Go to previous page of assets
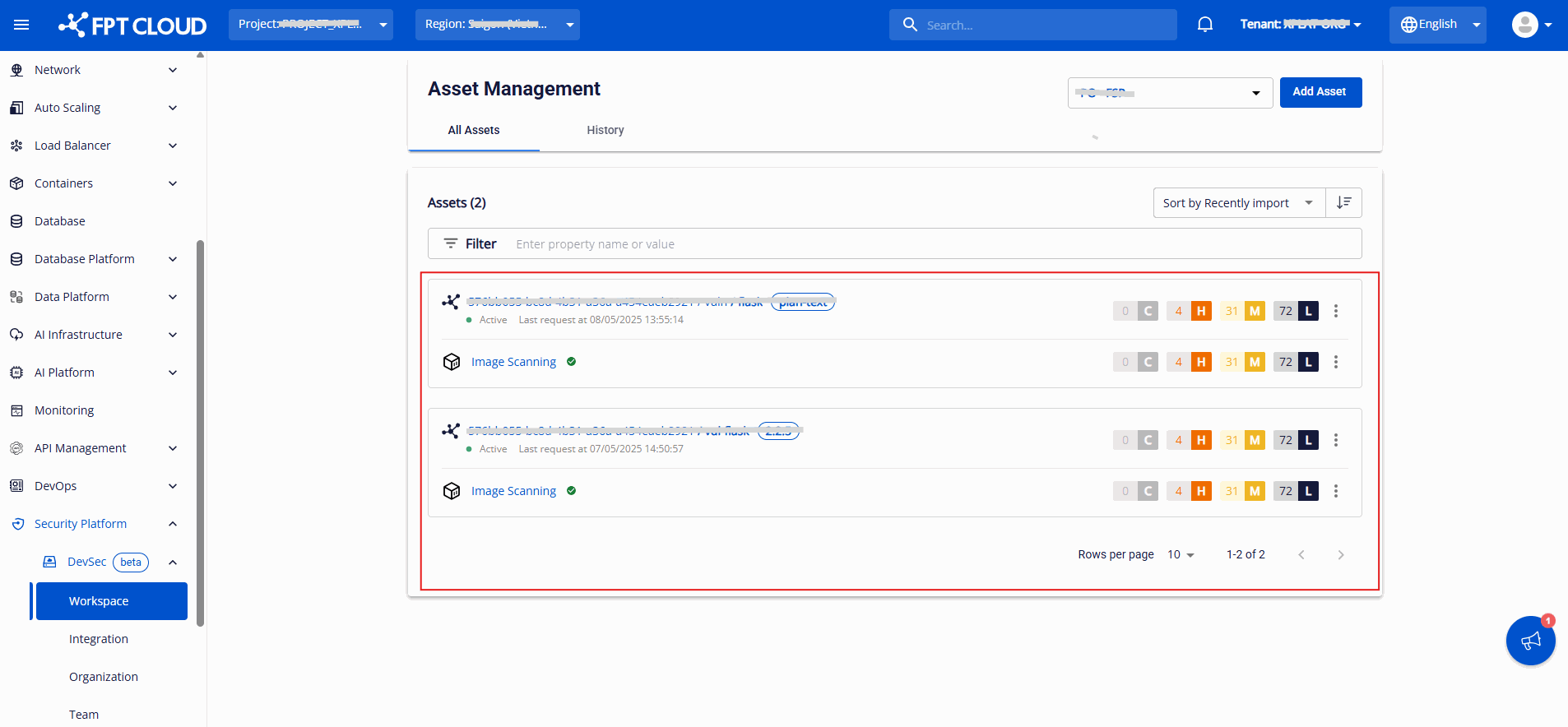The width and height of the screenshot is (1568, 727). click(x=1301, y=555)
